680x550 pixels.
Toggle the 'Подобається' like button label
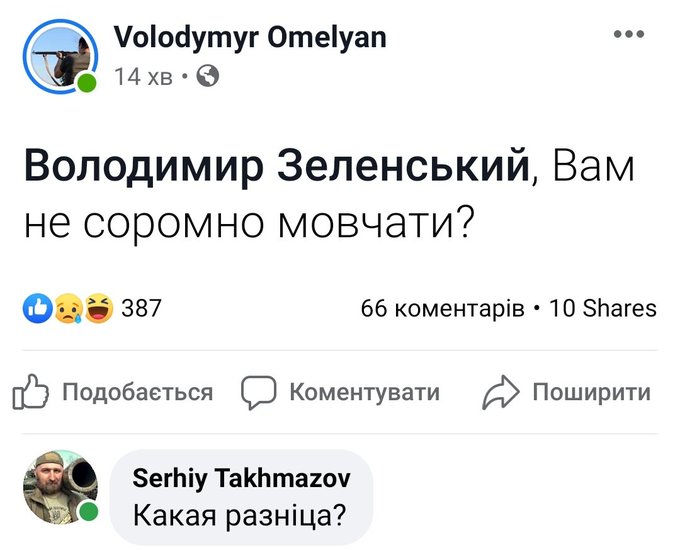point(137,393)
